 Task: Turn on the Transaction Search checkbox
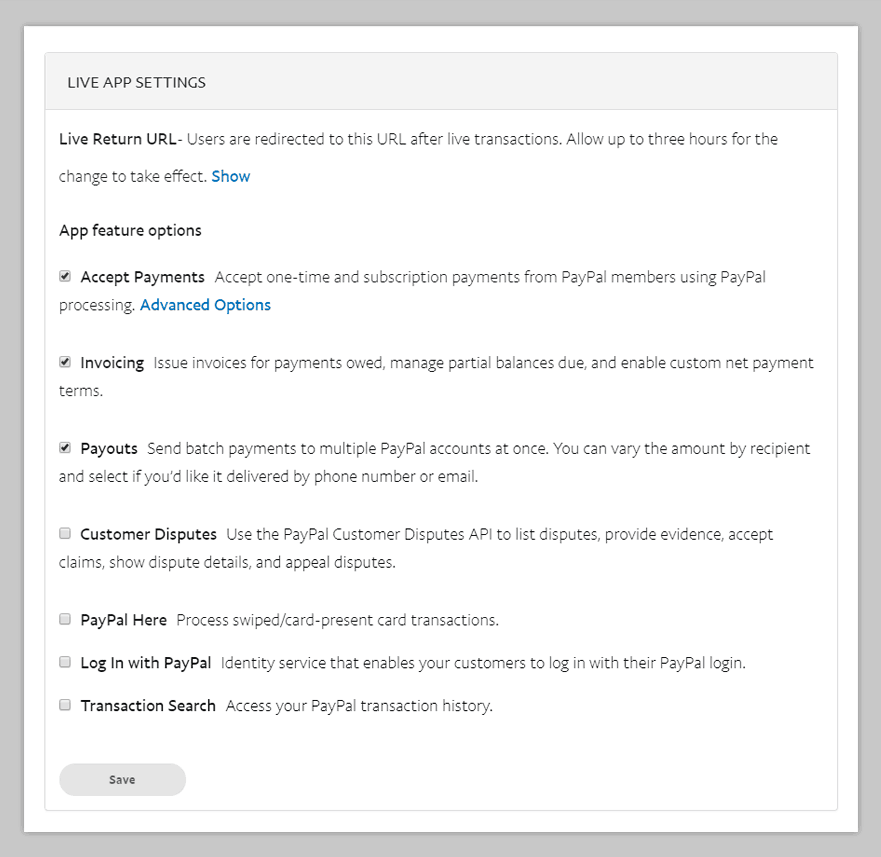(65, 705)
